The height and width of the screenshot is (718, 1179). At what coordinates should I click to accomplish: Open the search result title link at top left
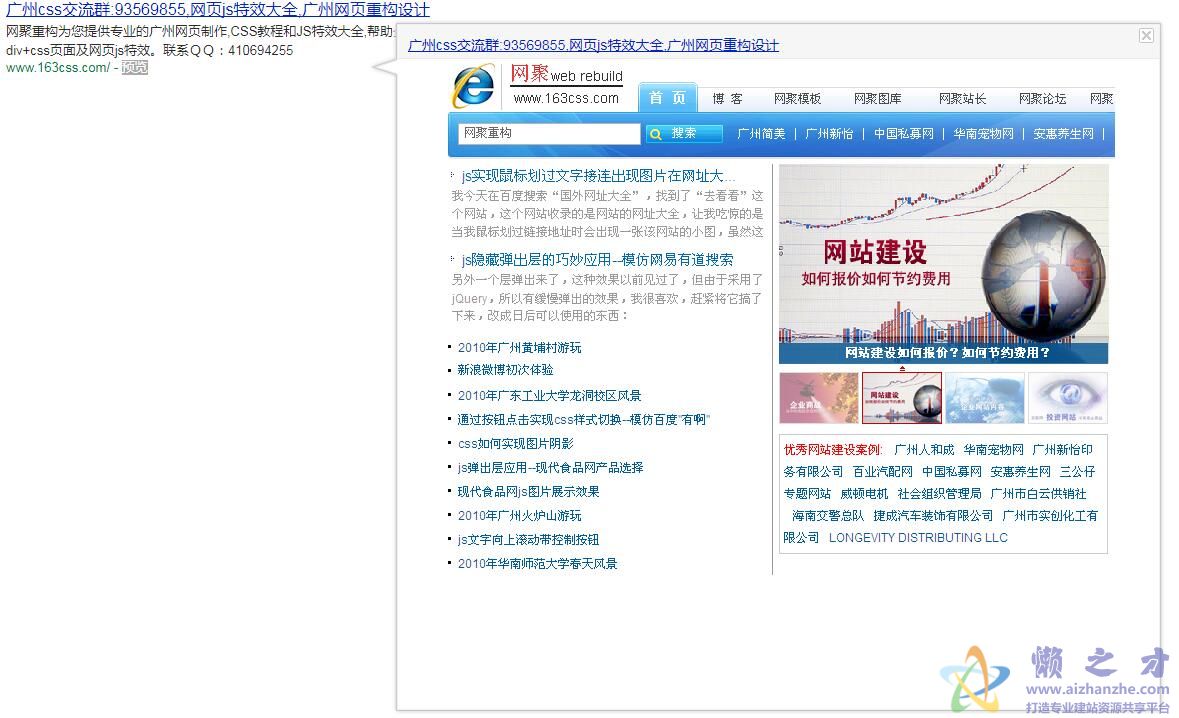(218, 10)
